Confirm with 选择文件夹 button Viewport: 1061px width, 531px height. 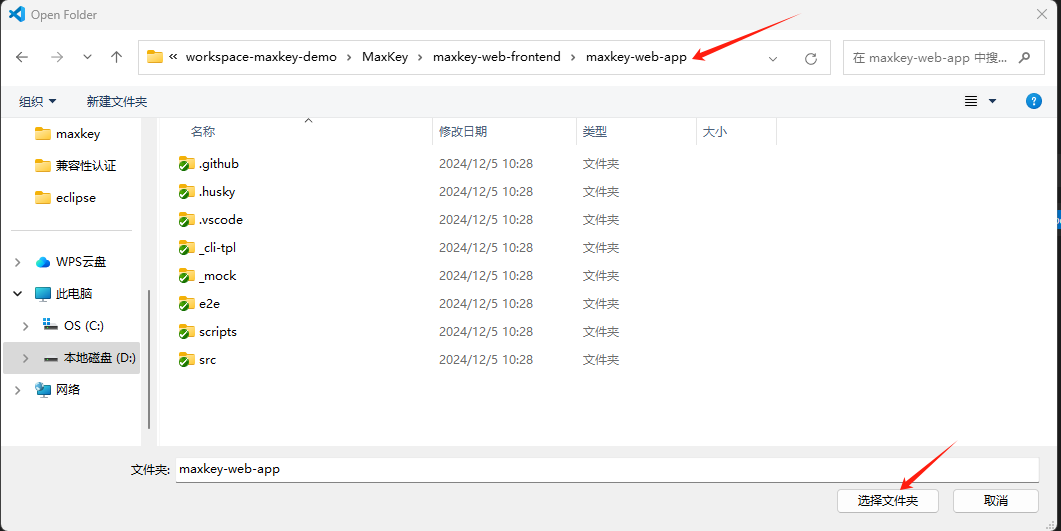pyautogui.click(x=888, y=501)
